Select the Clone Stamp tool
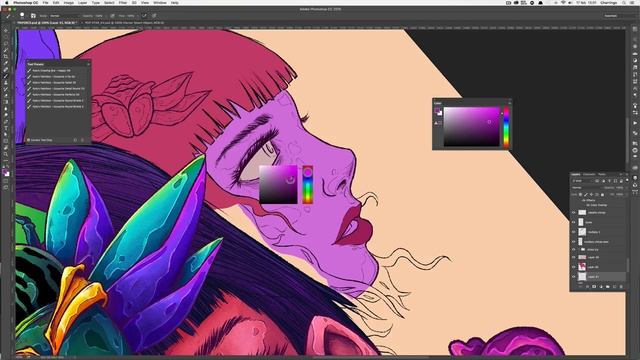 pos(6,82)
